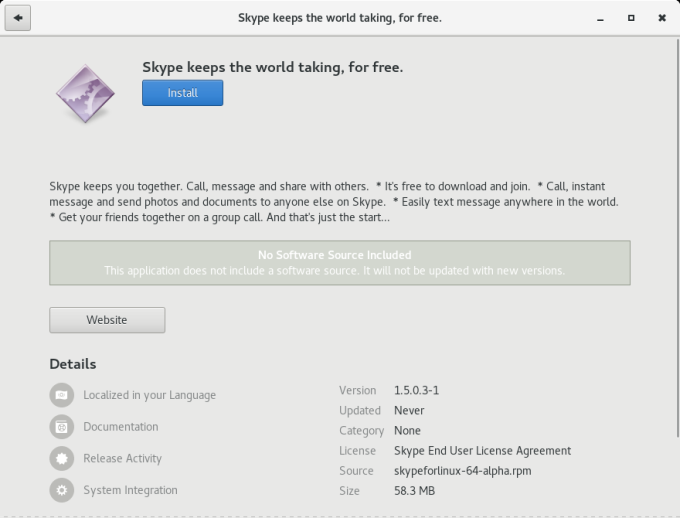The width and height of the screenshot is (680, 518).
Task: Click the Details section heading
Action: [73, 364]
